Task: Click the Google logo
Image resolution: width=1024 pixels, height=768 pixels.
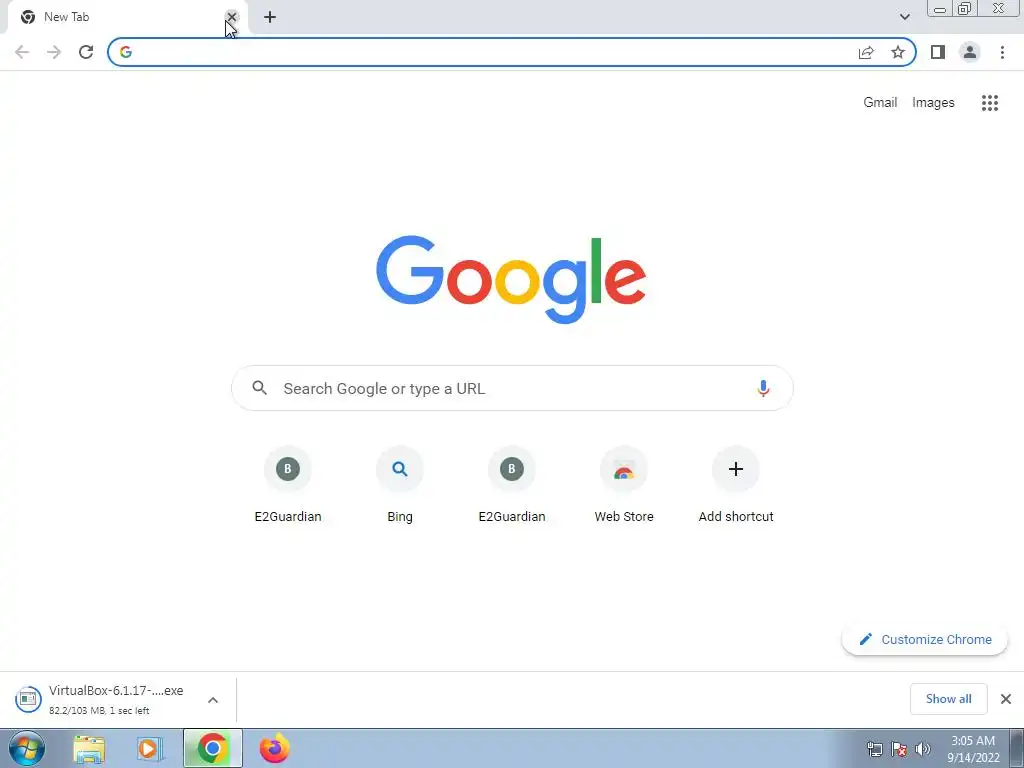Action: pyautogui.click(x=511, y=280)
